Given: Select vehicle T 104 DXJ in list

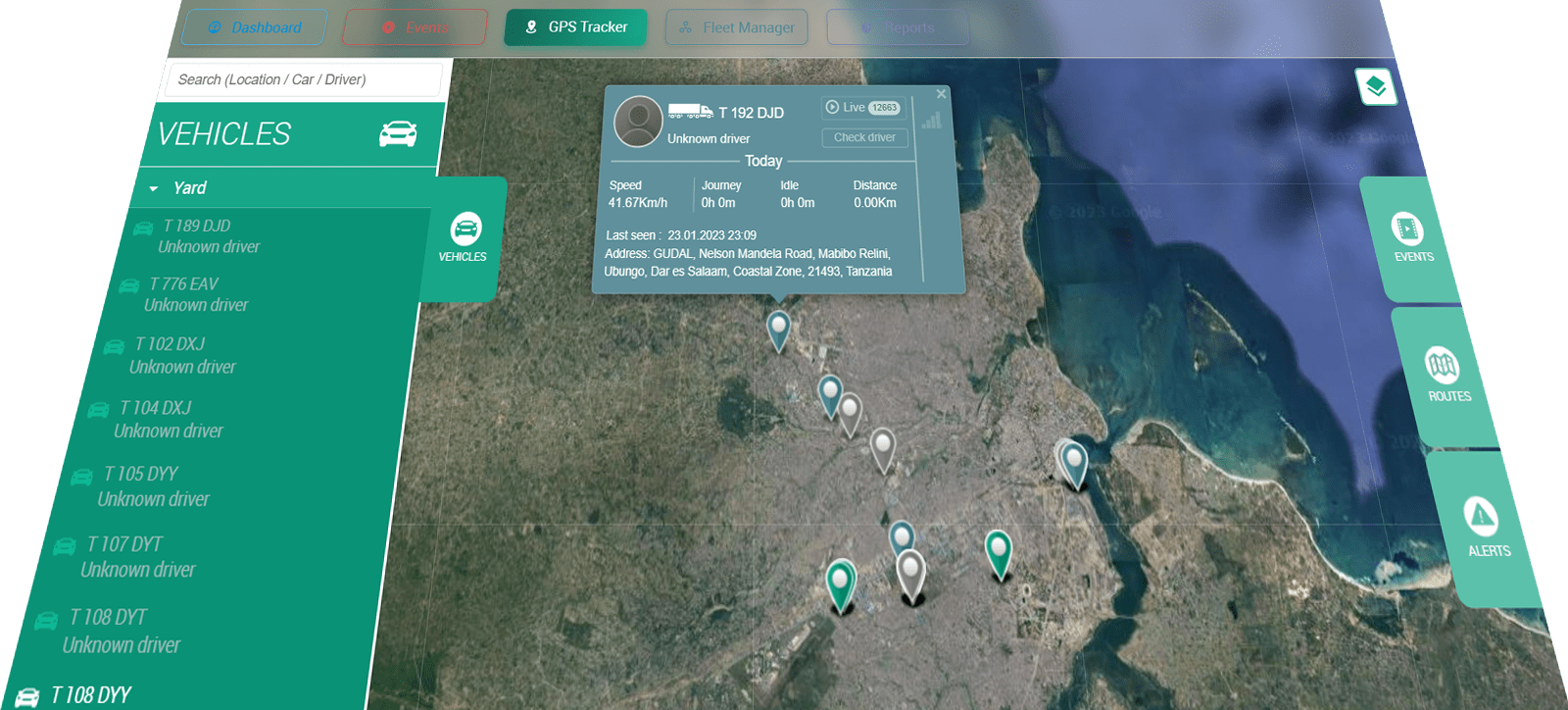Looking at the screenshot, I should 155,419.
